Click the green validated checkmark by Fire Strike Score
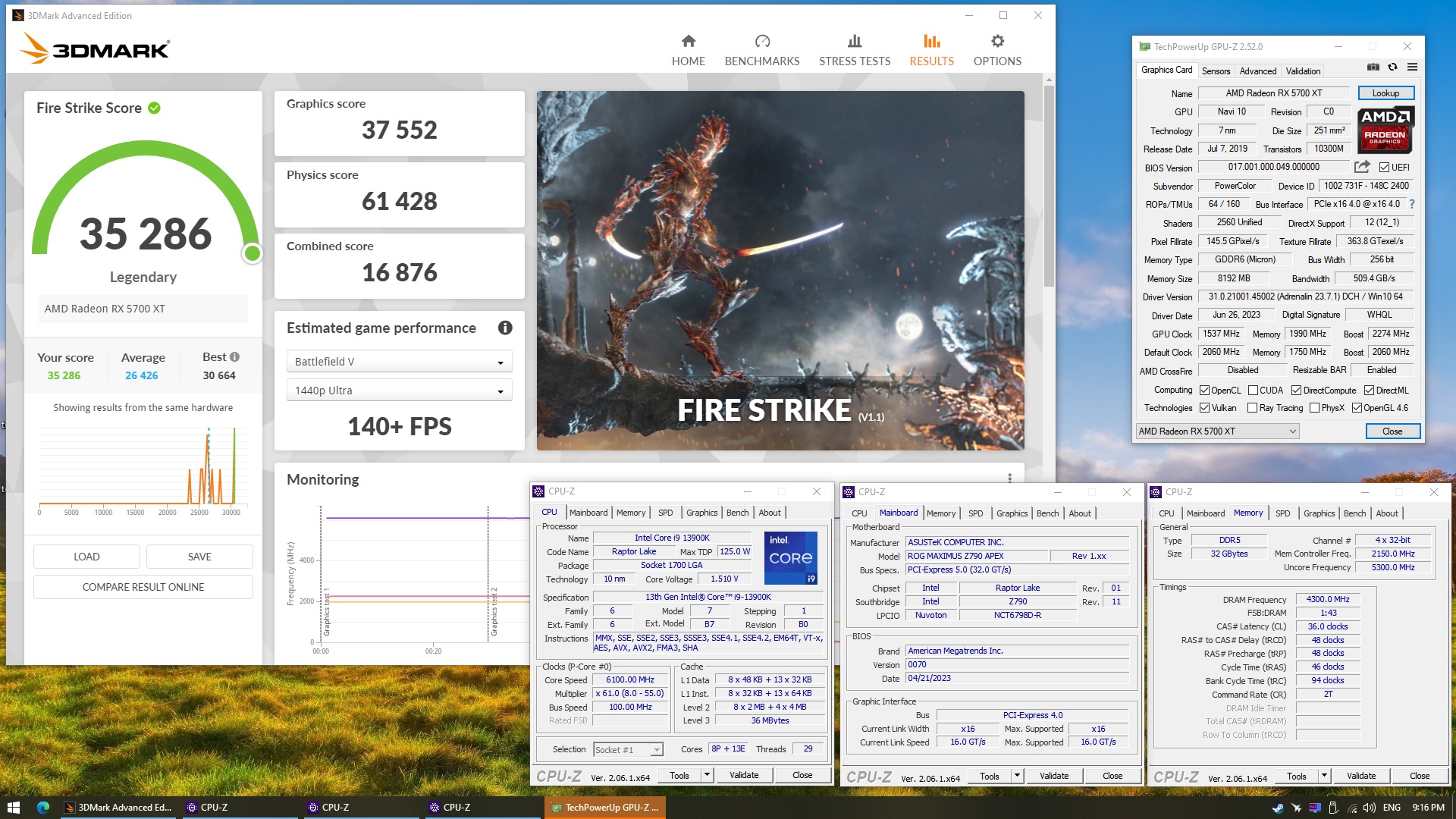 click(154, 108)
